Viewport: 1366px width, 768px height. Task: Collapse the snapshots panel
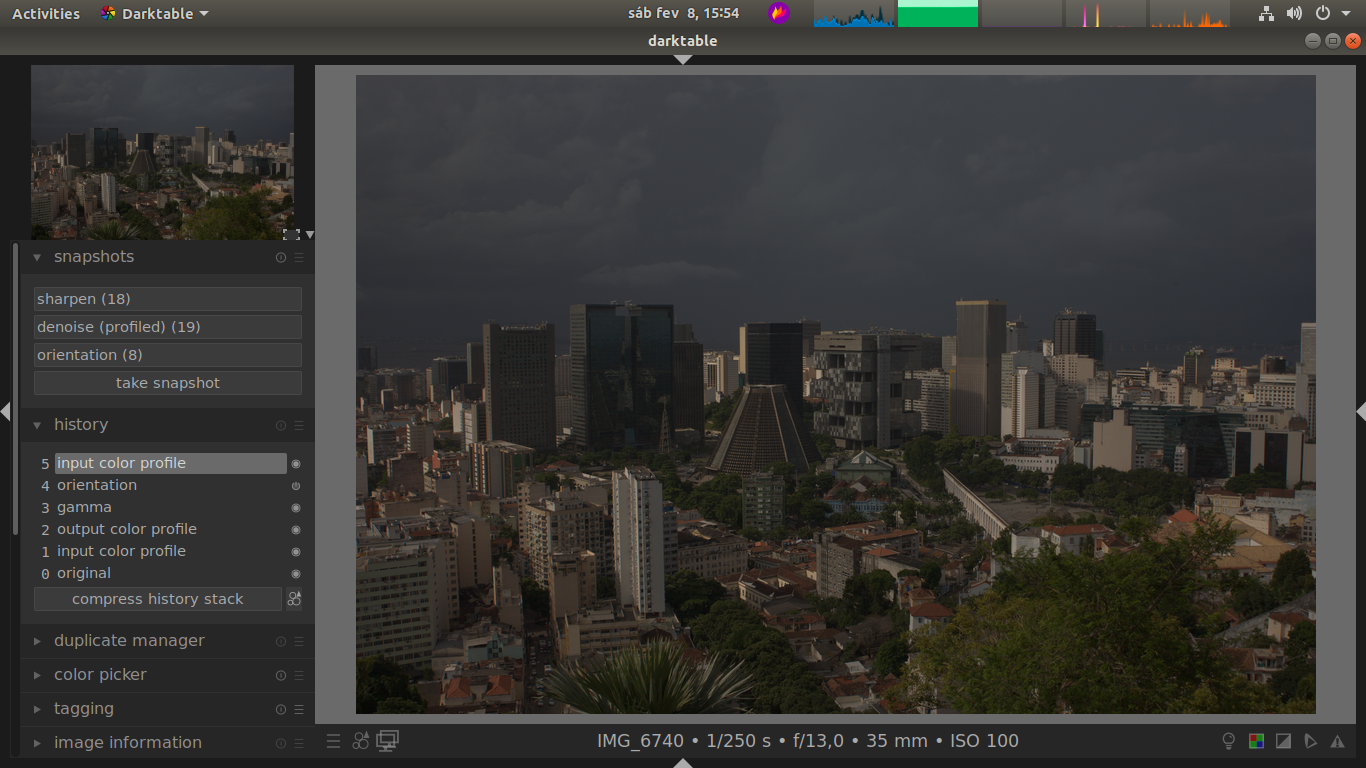click(x=37, y=257)
